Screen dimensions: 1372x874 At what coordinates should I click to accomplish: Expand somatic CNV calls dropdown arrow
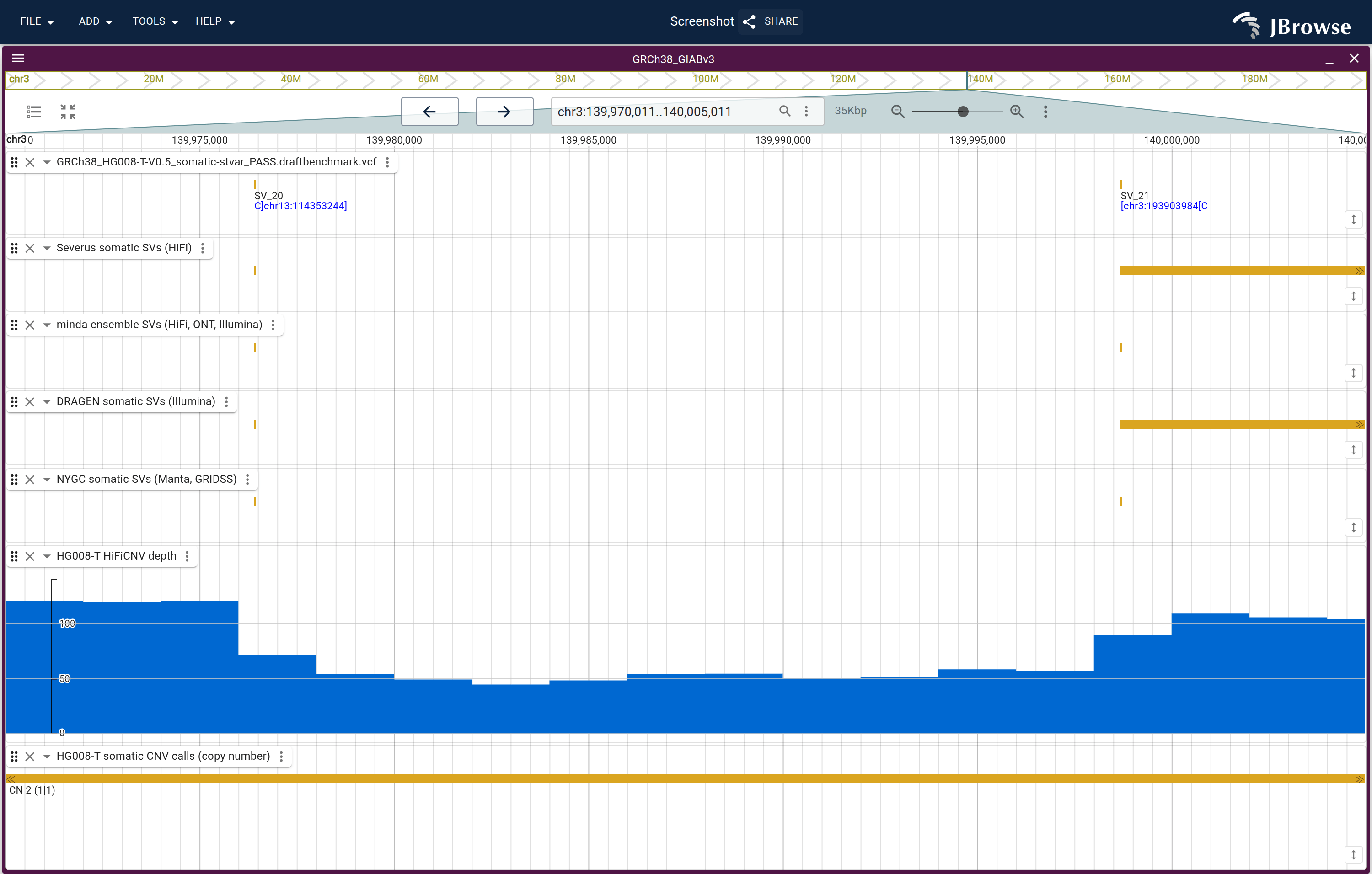(47, 756)
